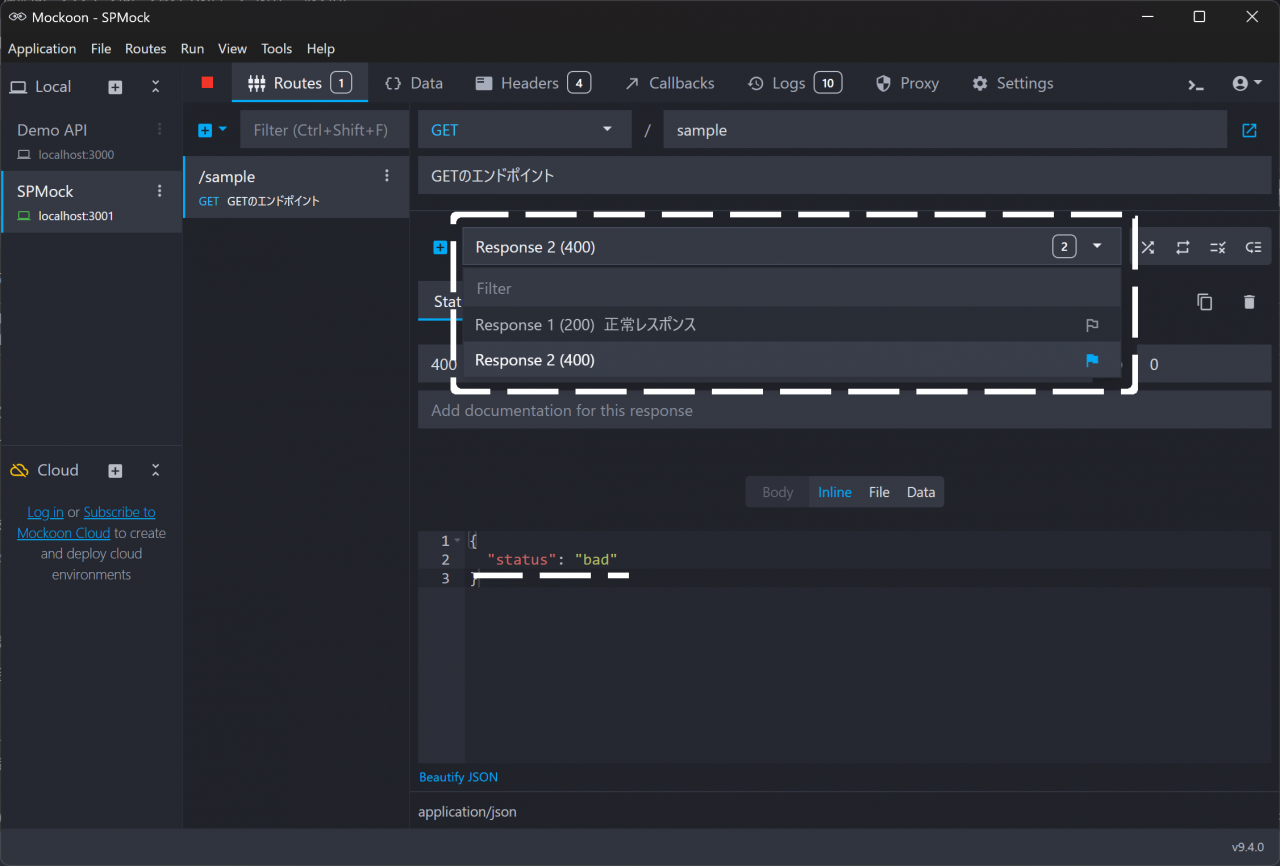1280x866 pixels.
Task: Click the sequential response mode repeat icon
Action: coord(1182,247)
